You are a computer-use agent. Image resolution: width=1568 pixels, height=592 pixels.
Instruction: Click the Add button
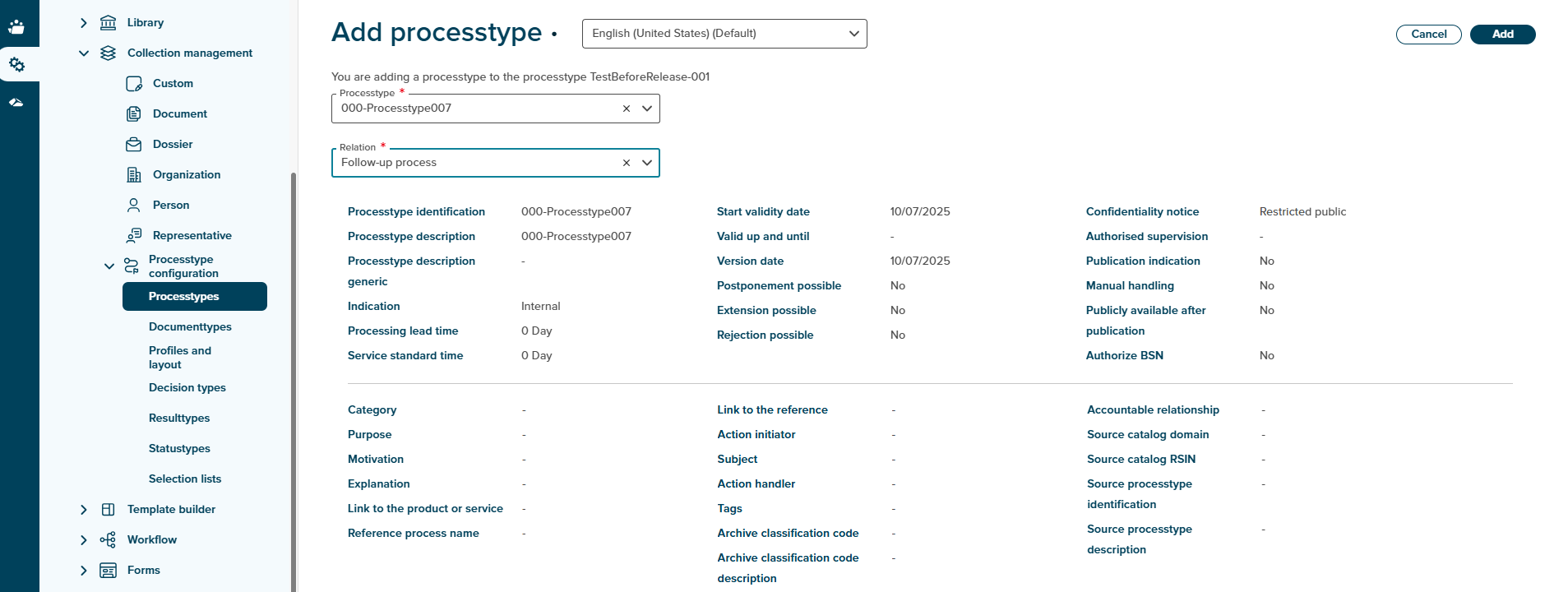click(x=1502, y=35)
